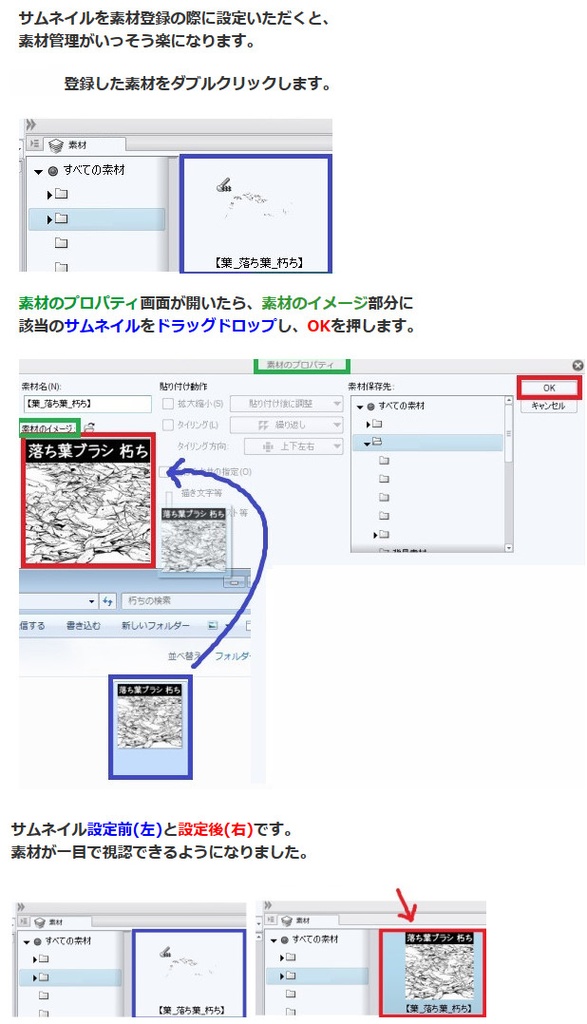This screenshot has height=1024, width=587.
Task: Collapse すべての素材 in the after-setting comparison palette
Action: [x=274, y=940]
